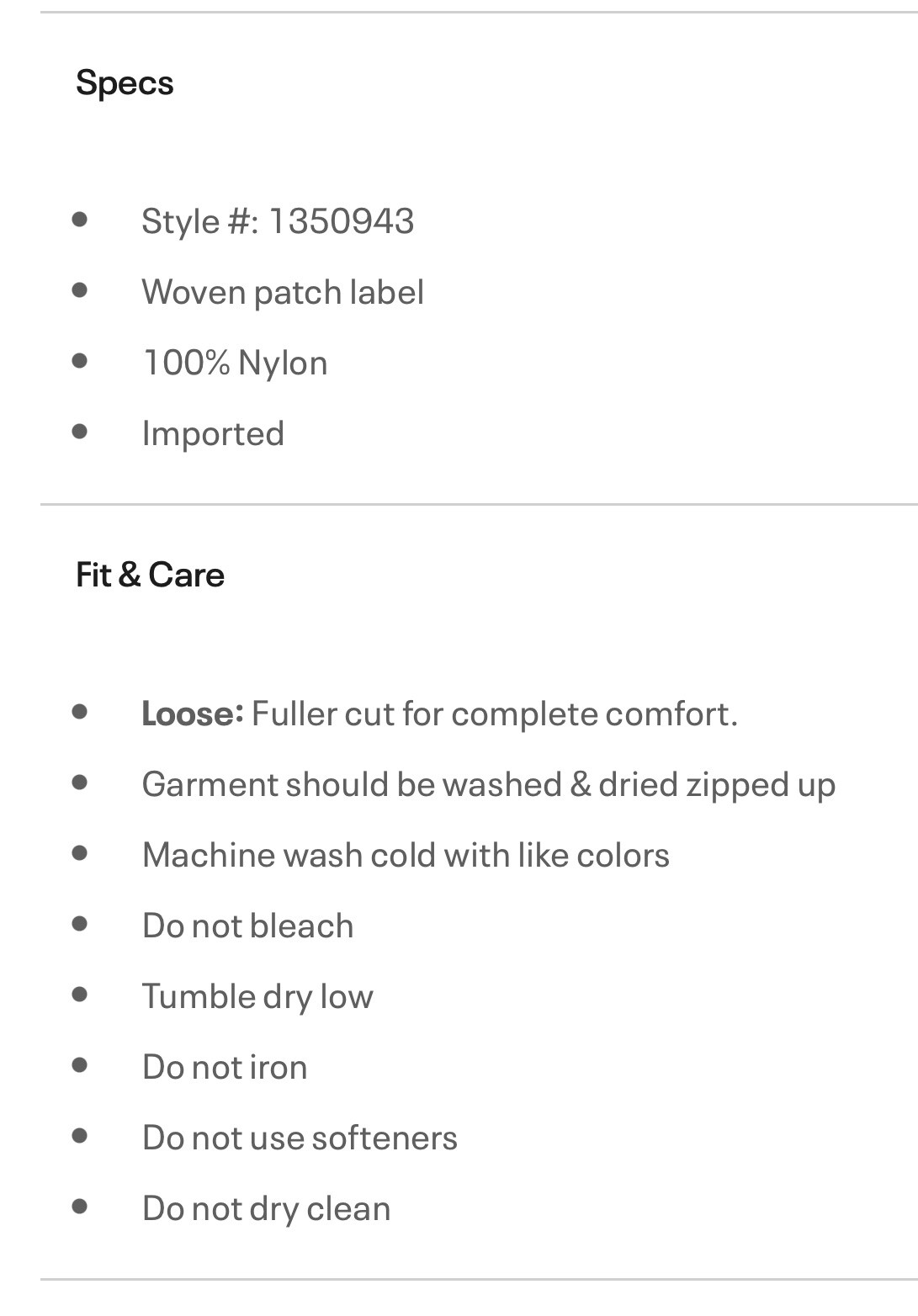Click the 100% Nylon spec line

pyautogui.click(x=235, y=363)
